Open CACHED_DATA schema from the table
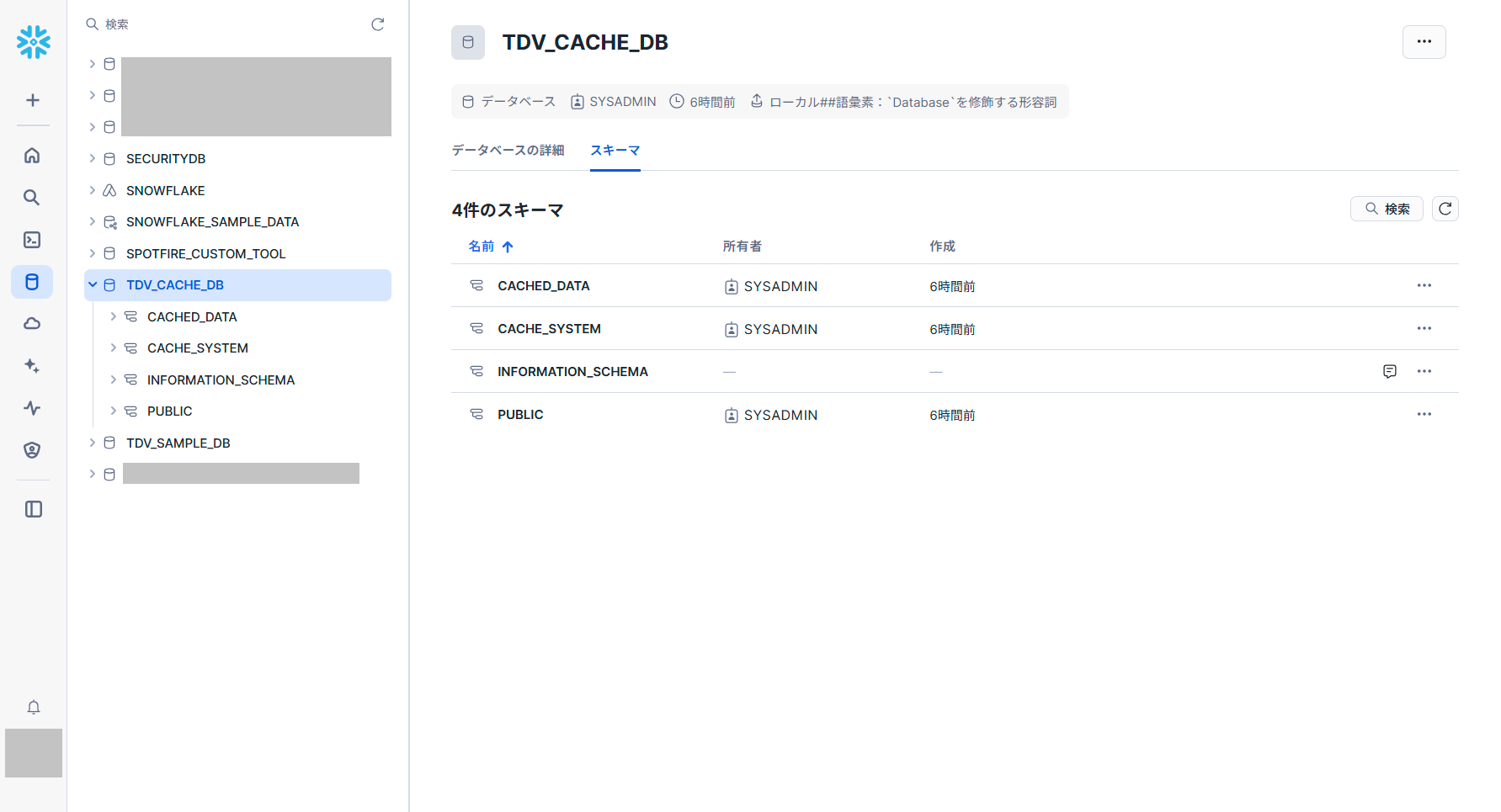 544,286
